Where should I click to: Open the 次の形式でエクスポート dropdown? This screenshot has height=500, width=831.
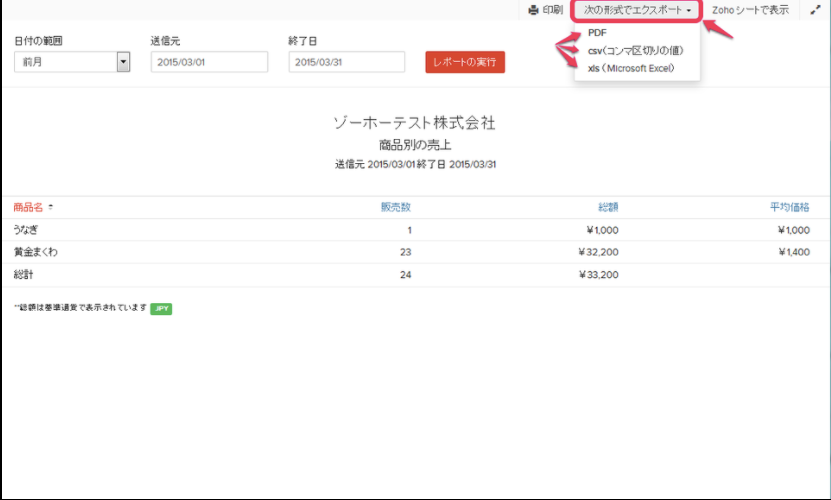(x=637, y=10)
